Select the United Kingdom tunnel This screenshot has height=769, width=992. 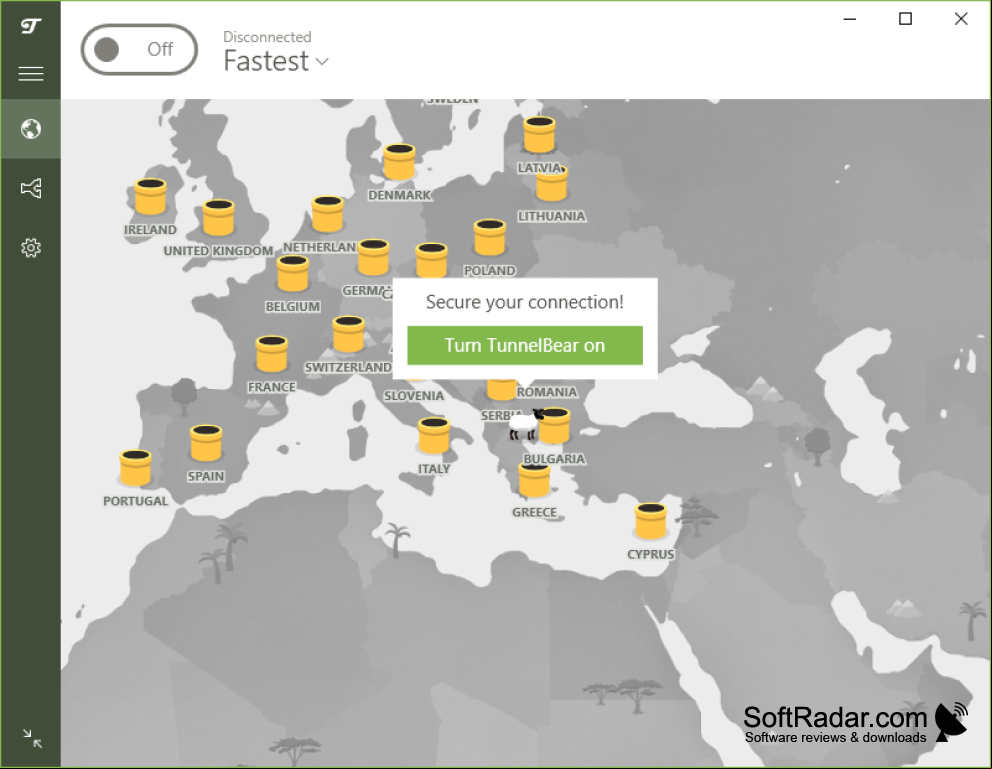pos(218,218)
